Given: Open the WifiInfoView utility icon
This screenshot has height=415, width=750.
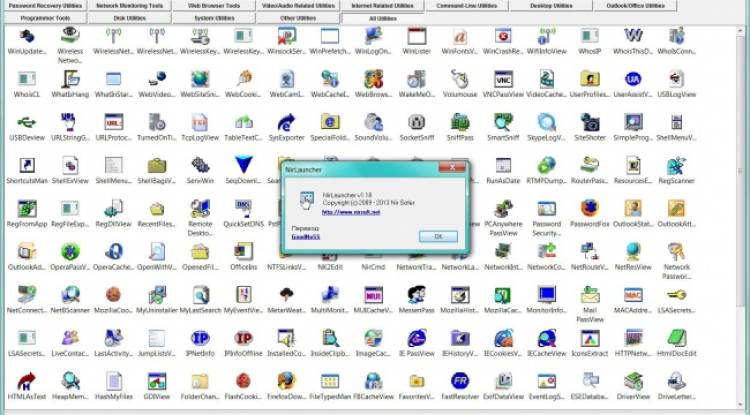Looking at the screenshot, I should click(x=546, y=37).
